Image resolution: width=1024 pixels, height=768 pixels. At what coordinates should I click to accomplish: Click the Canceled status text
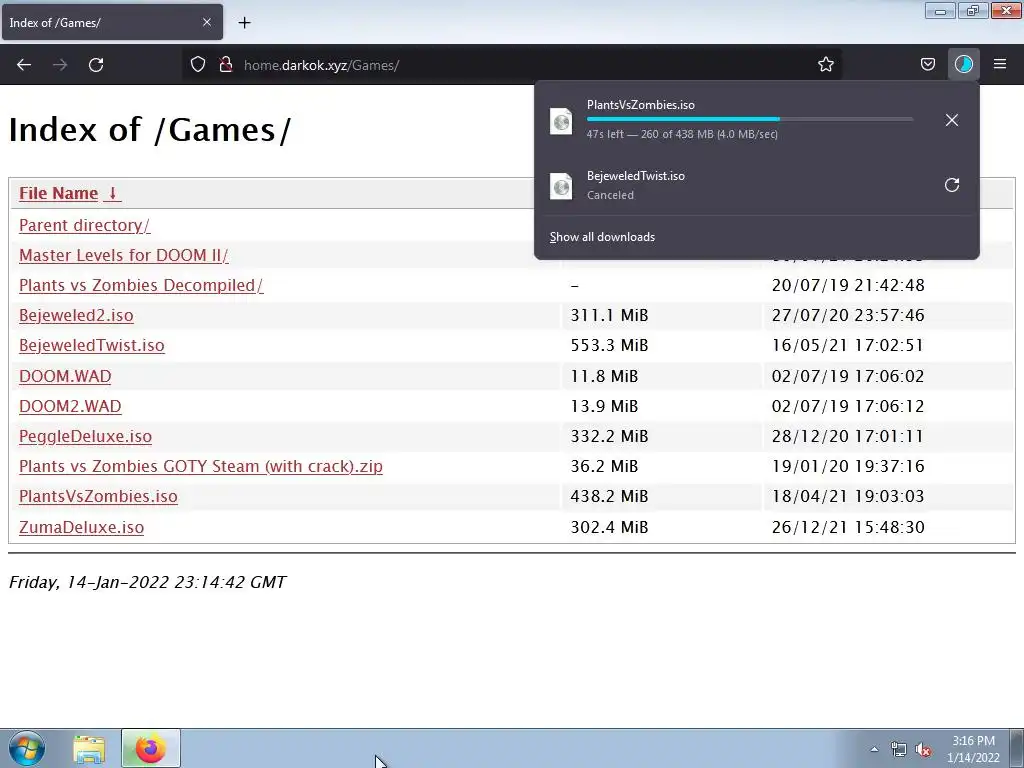click(610, 195)
